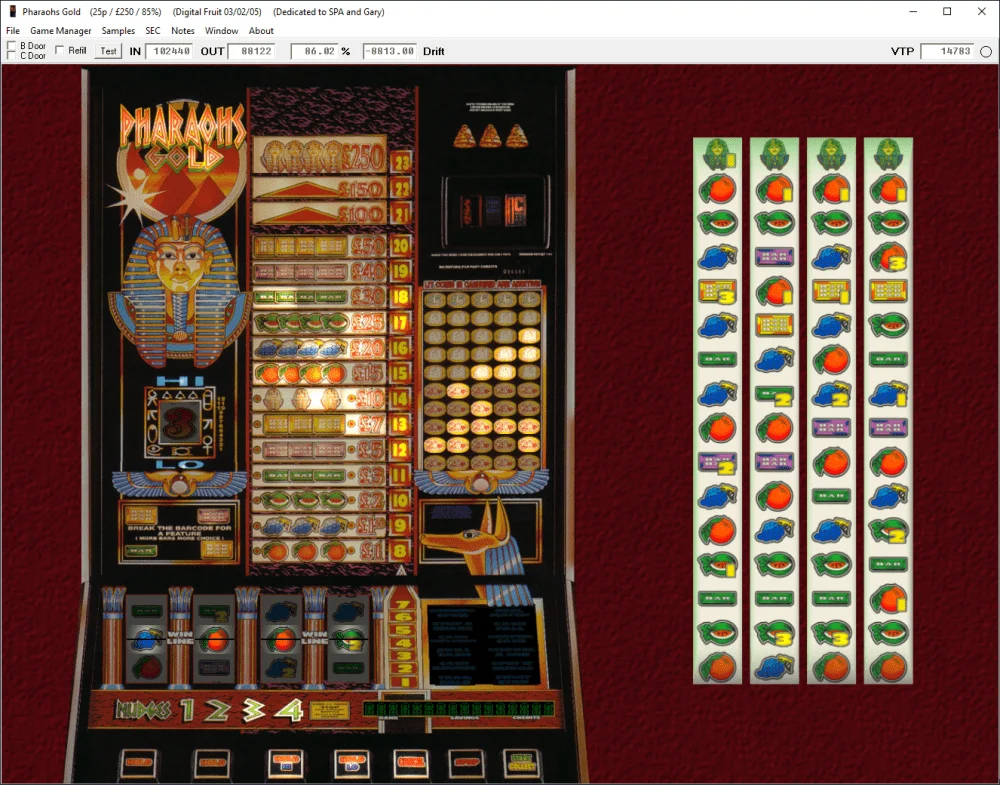
Task: Click the payout percentage field
Action: [x=314, y=51]
